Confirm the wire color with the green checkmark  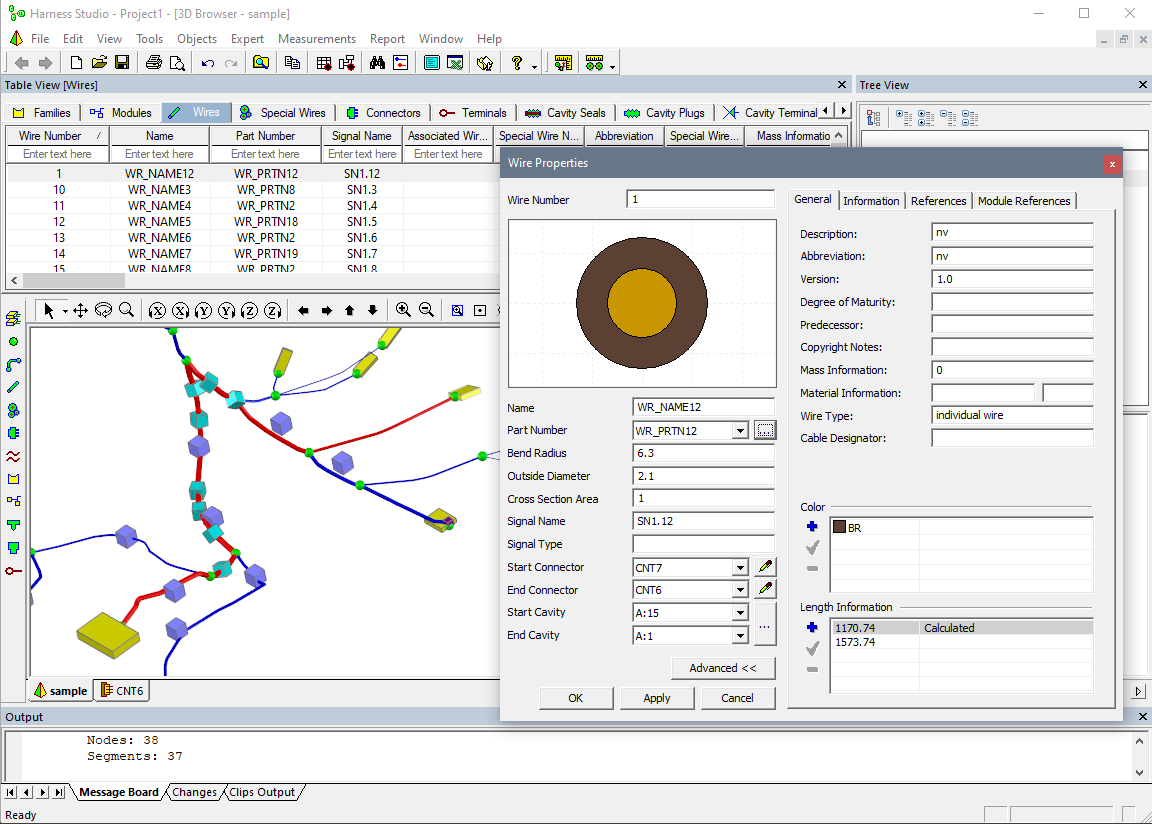pyautogui.click(x=812, y=547)
